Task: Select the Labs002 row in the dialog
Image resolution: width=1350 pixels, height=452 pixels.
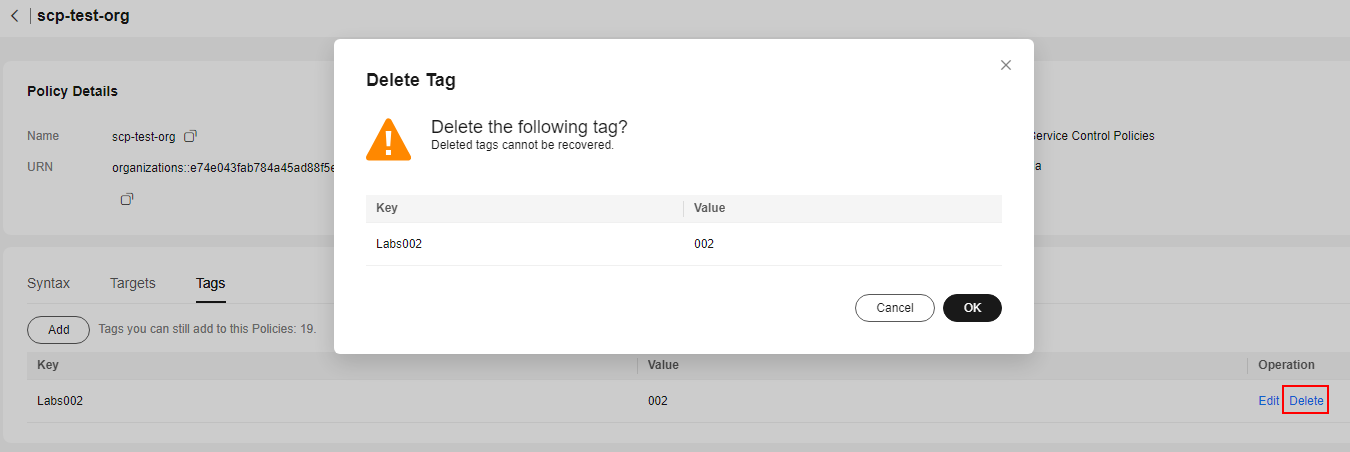Action: tap(684, 244)
